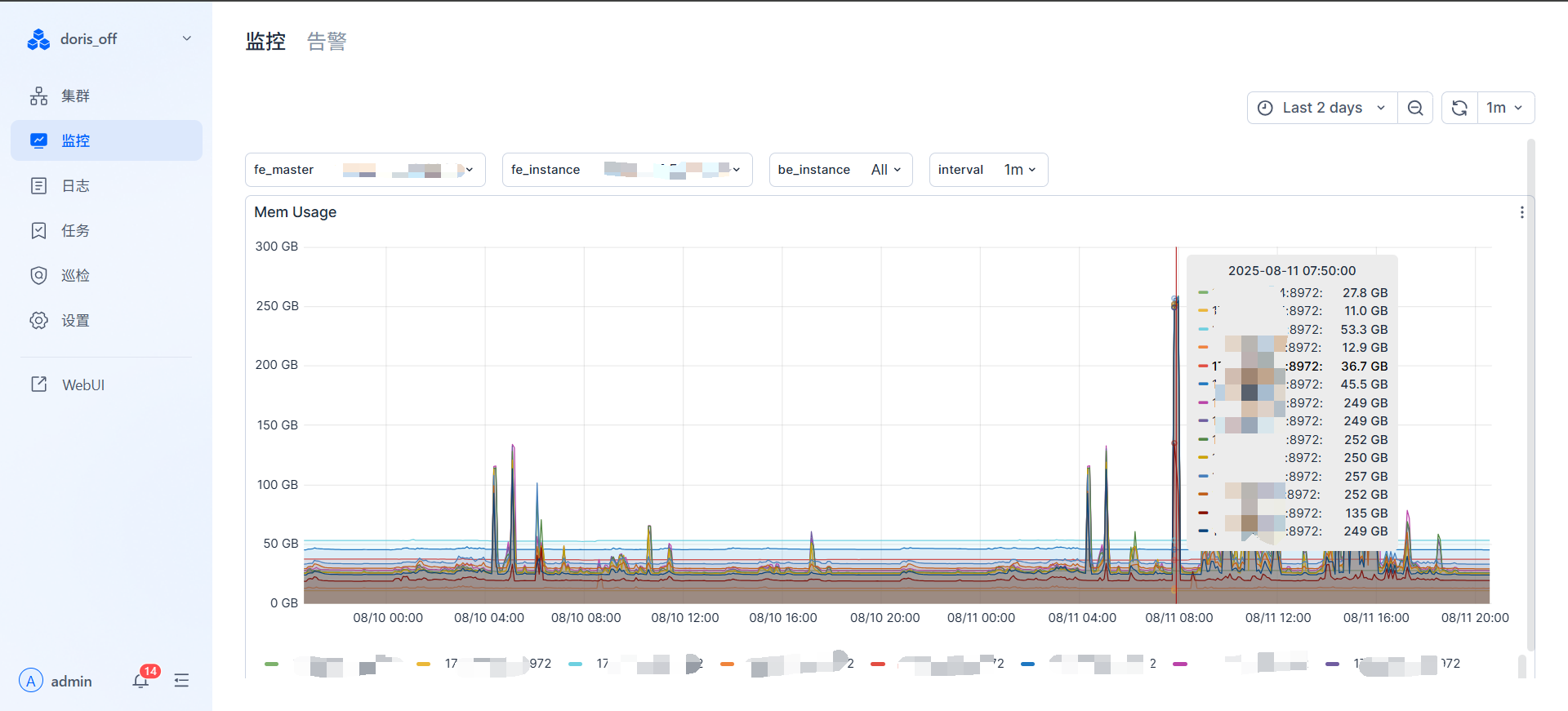
Task: Click the zoom out time range icon
Action: point(1415,108)
